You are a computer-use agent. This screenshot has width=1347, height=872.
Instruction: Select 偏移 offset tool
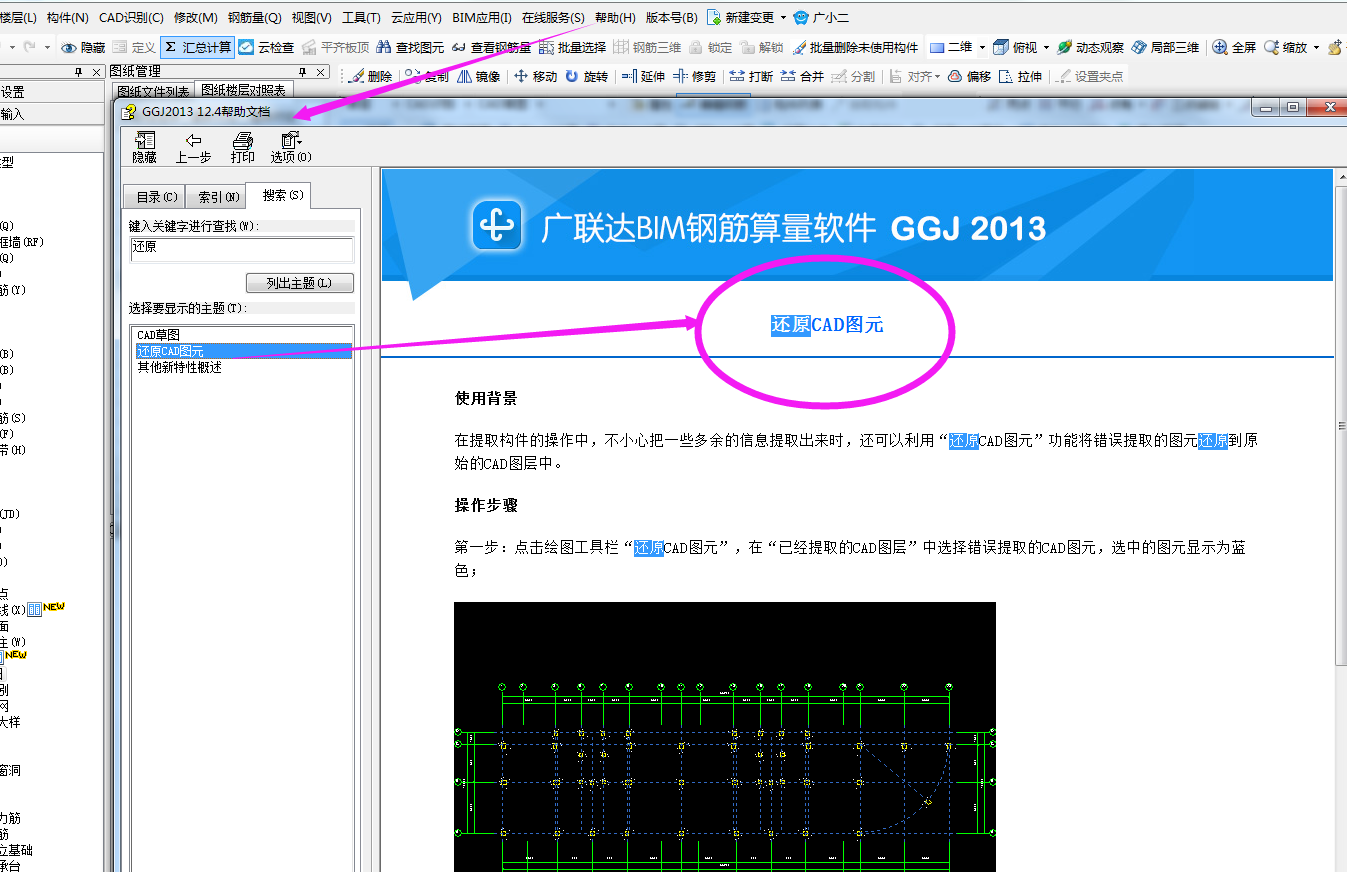click(x=969, y=76)
